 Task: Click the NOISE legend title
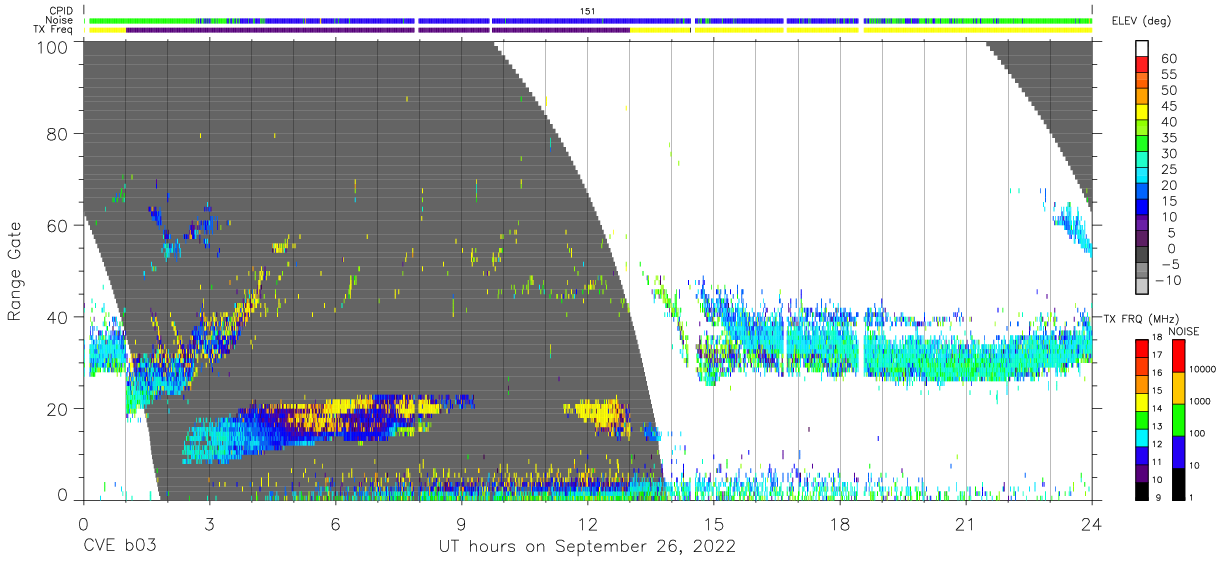[x=1183, y=331]
